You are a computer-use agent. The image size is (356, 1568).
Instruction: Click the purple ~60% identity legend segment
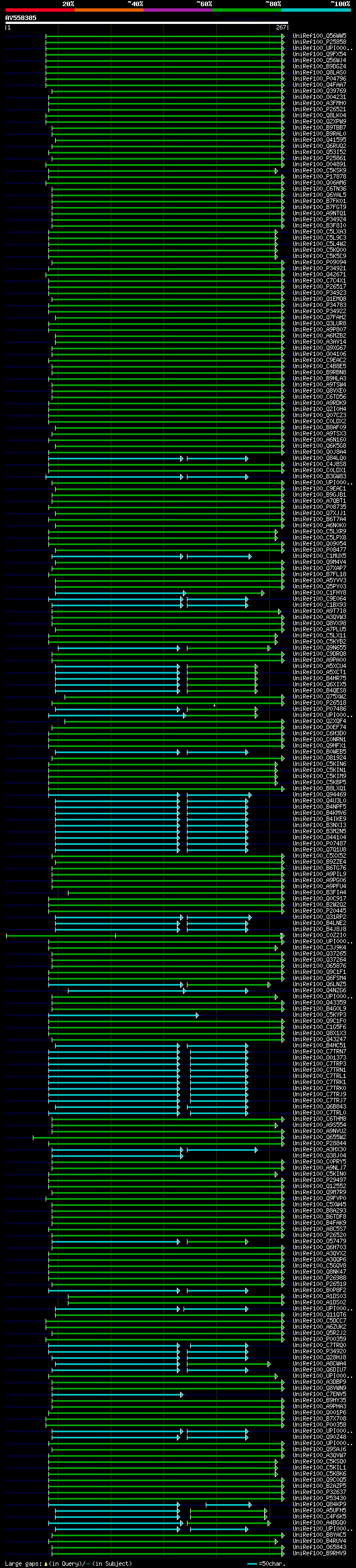pos(179,10)
